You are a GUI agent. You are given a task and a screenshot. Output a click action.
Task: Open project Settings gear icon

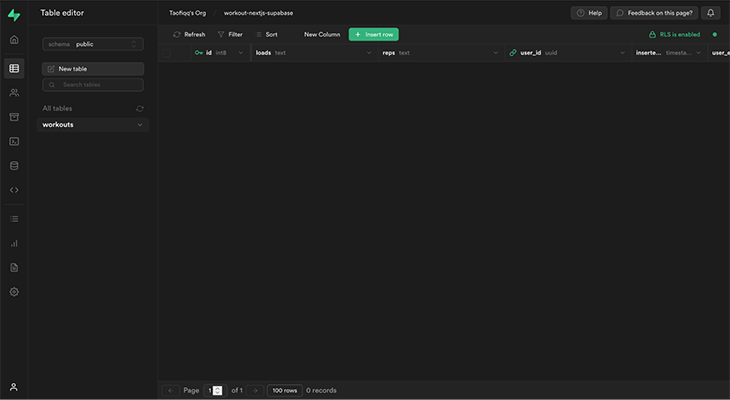[x=14, y=292]
